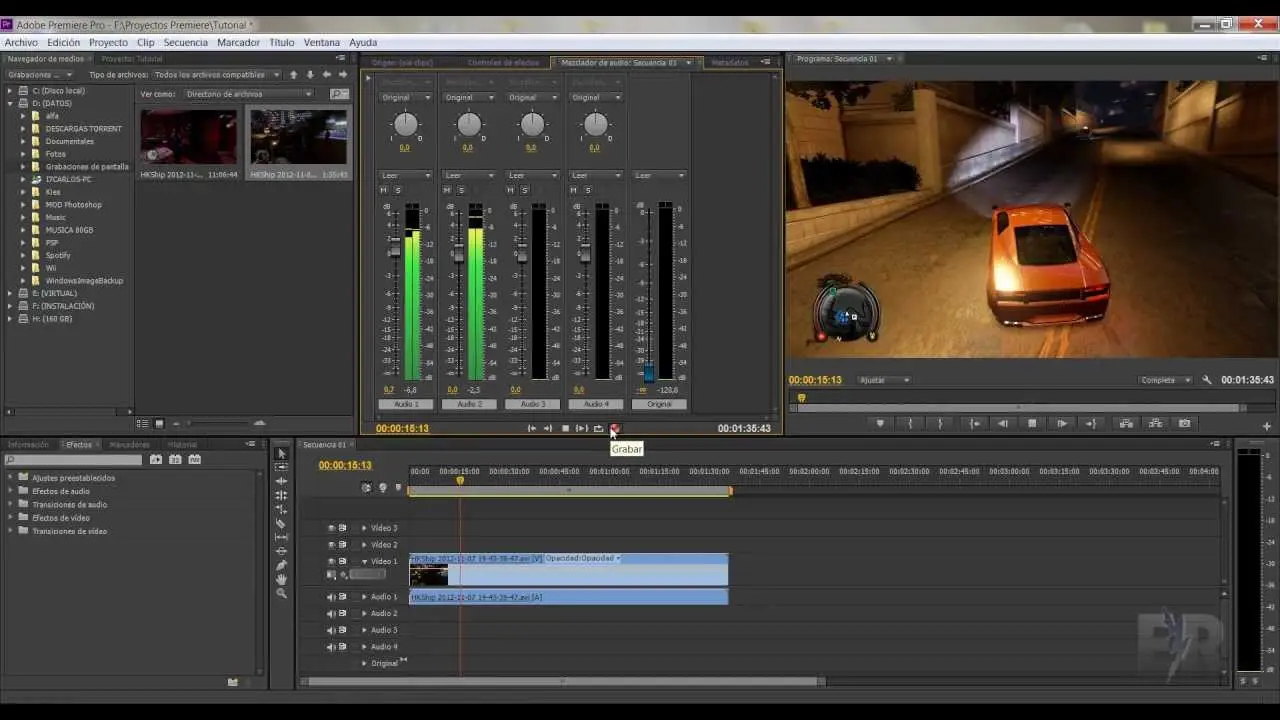Select the Slip tool

pos(281,537)
